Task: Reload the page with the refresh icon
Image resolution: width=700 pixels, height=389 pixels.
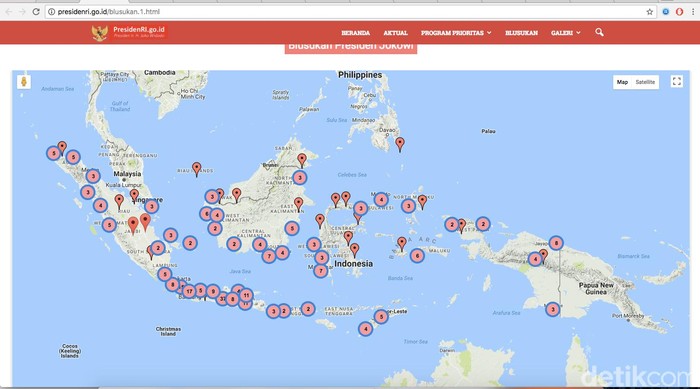Action: pyautogui.click(x=36, y=12)
